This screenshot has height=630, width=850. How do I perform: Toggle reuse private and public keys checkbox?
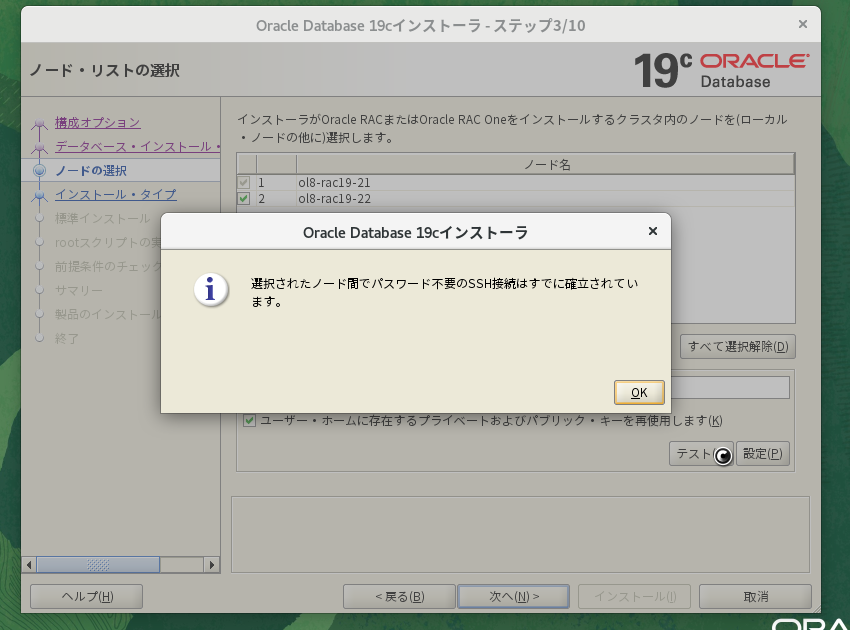[x=249, y=420]
